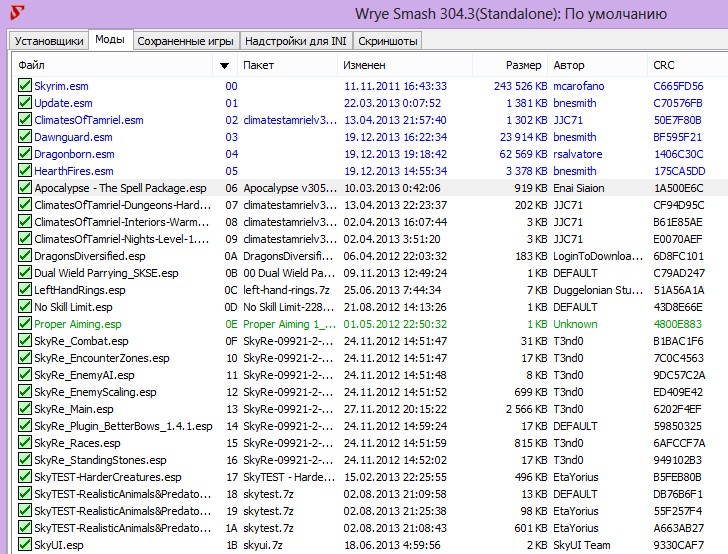The height and width of the screenshot is (554, 728).
Task: Click the Wrye Smash app icon in title bar
Action: pos(18,13)
